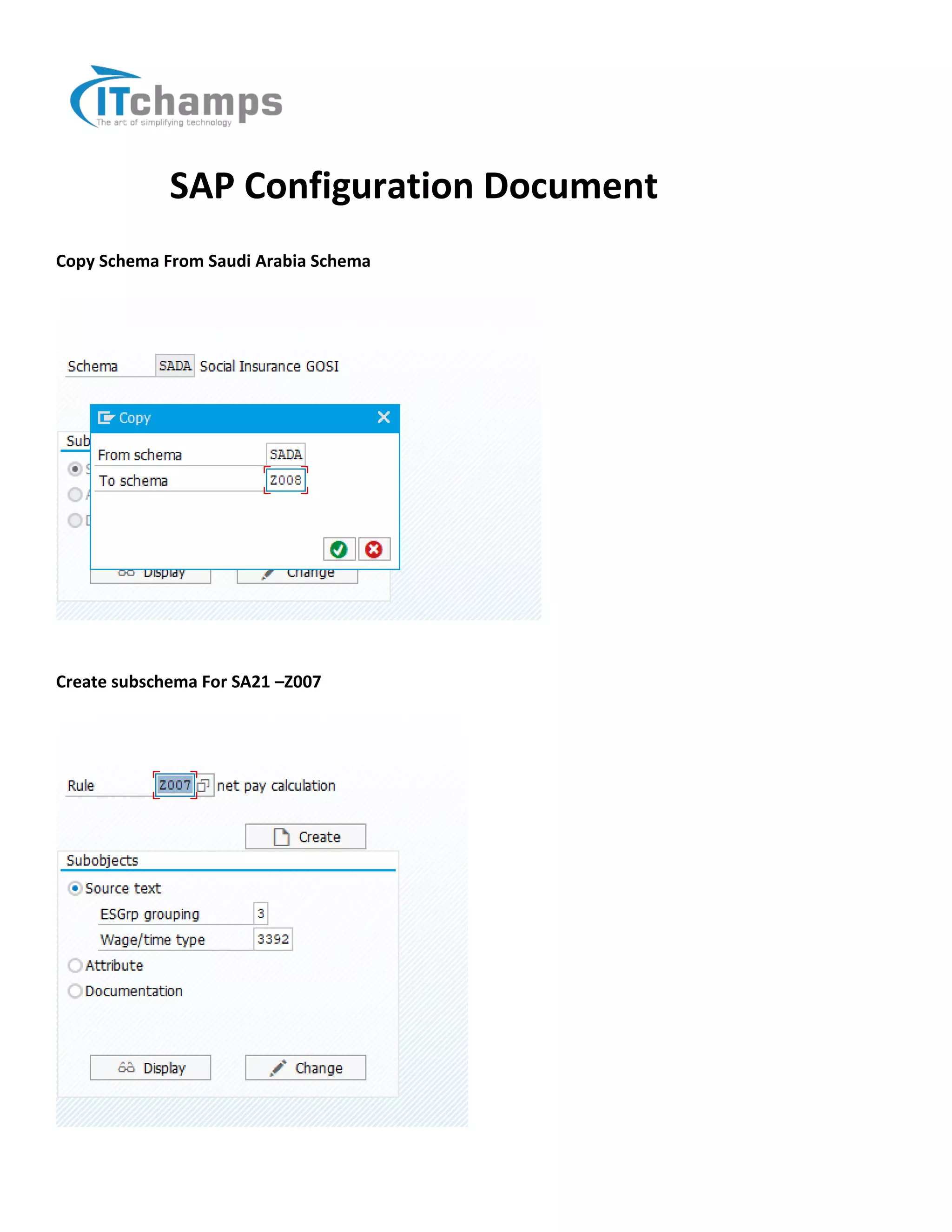Select the first radio button behind Copy dialog
The image size is (952, 1232).
pyautogui.click(x=75, y=469)
